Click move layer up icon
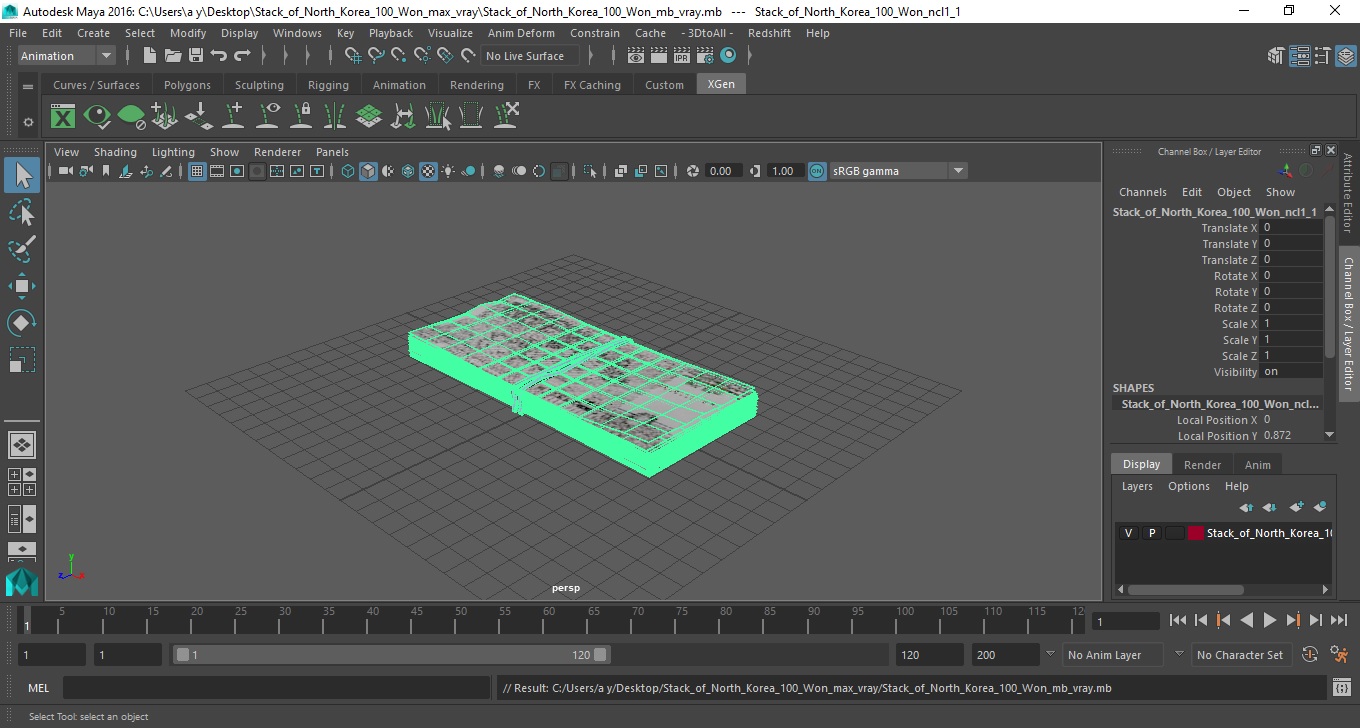The width and height of the screenshot is (1360, 728). (1246, 508)
